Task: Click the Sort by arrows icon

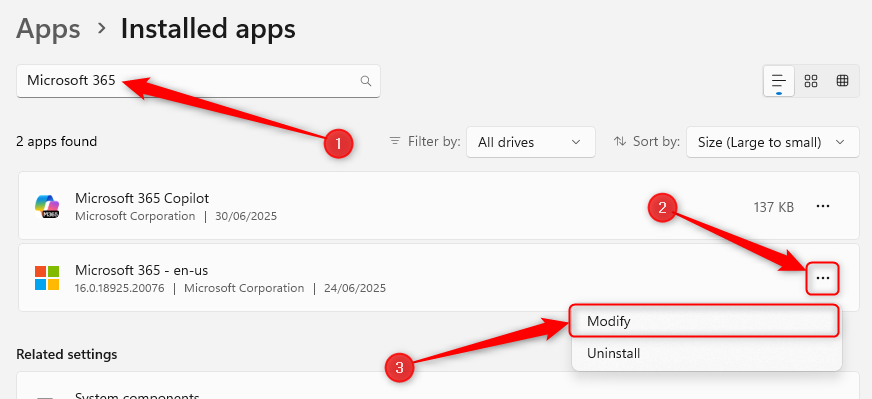Action: click(620, 141)
